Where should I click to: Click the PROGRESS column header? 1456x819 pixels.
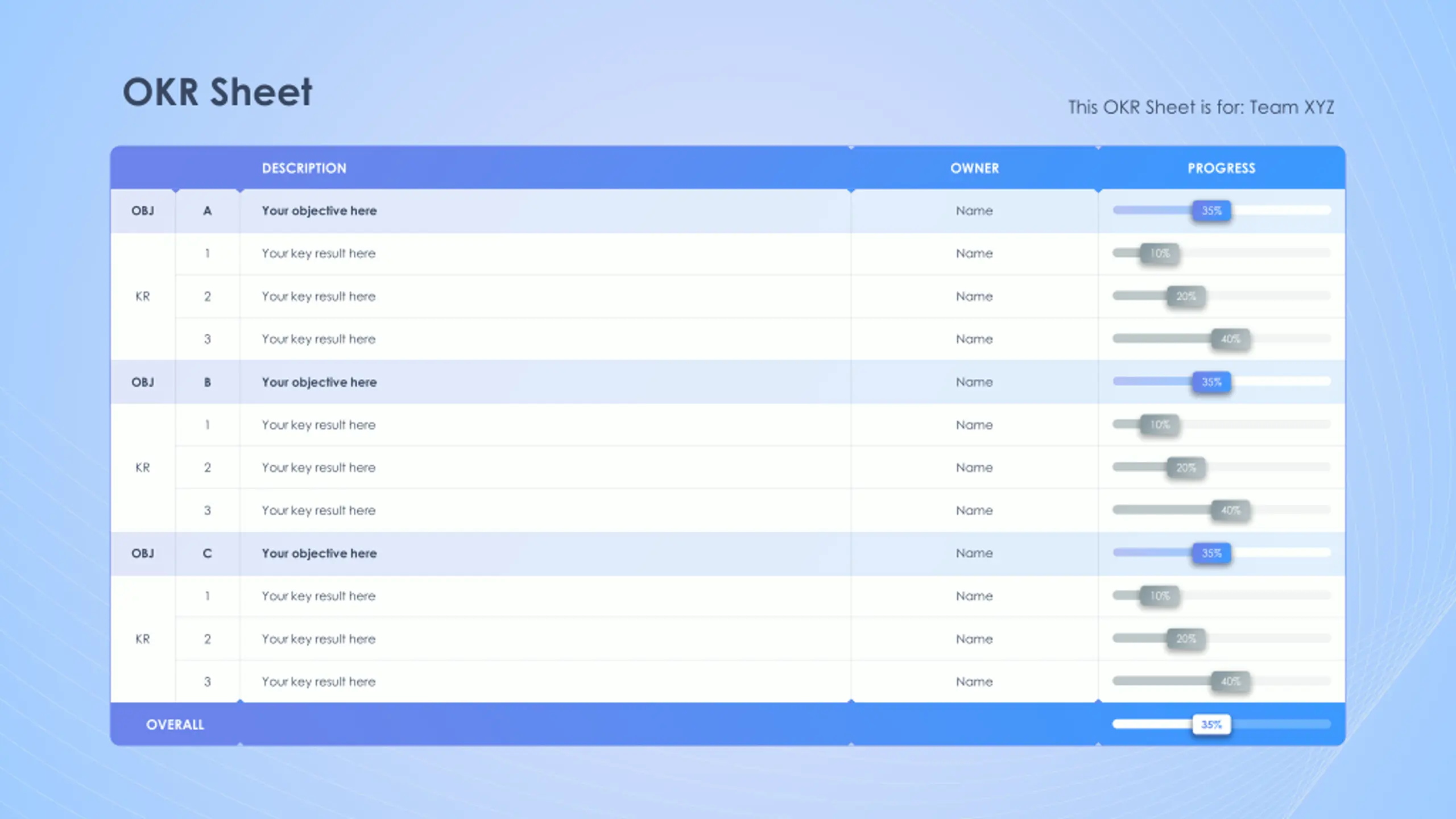coord(1221,168)
